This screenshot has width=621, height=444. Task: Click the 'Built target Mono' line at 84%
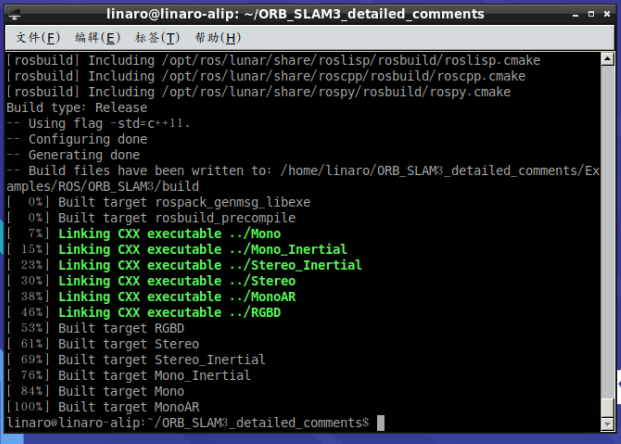95,391
